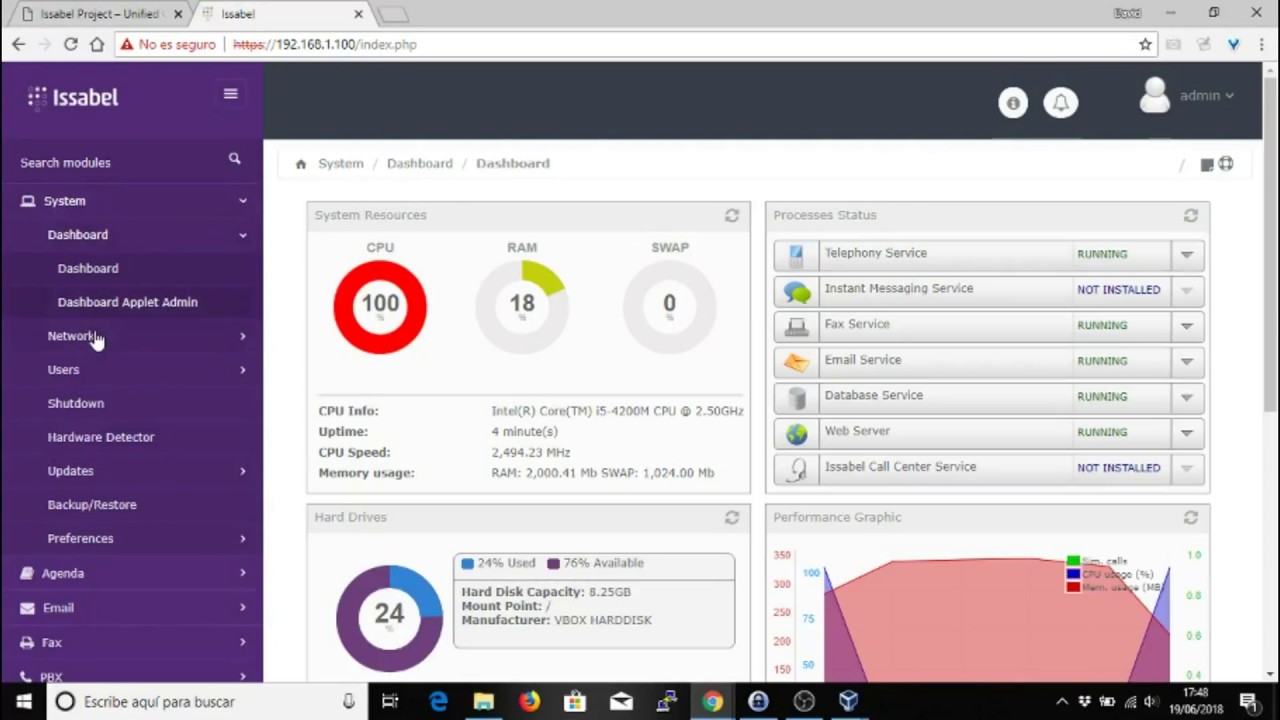Click the Email Service icon
Image resolution: width=1280 pixels, height=720 pixels.
[x=797, y=362]
